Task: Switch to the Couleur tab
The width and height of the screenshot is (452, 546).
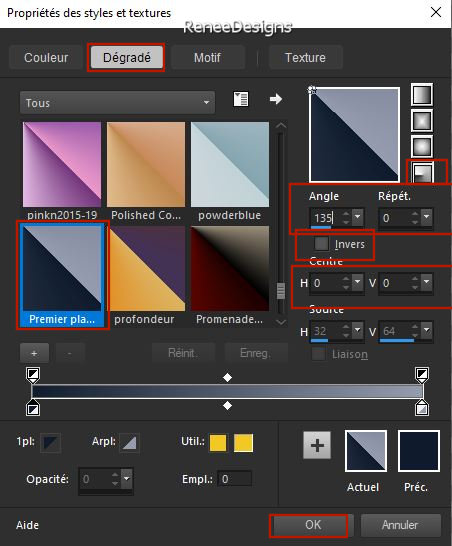Action: coord(46,57)
